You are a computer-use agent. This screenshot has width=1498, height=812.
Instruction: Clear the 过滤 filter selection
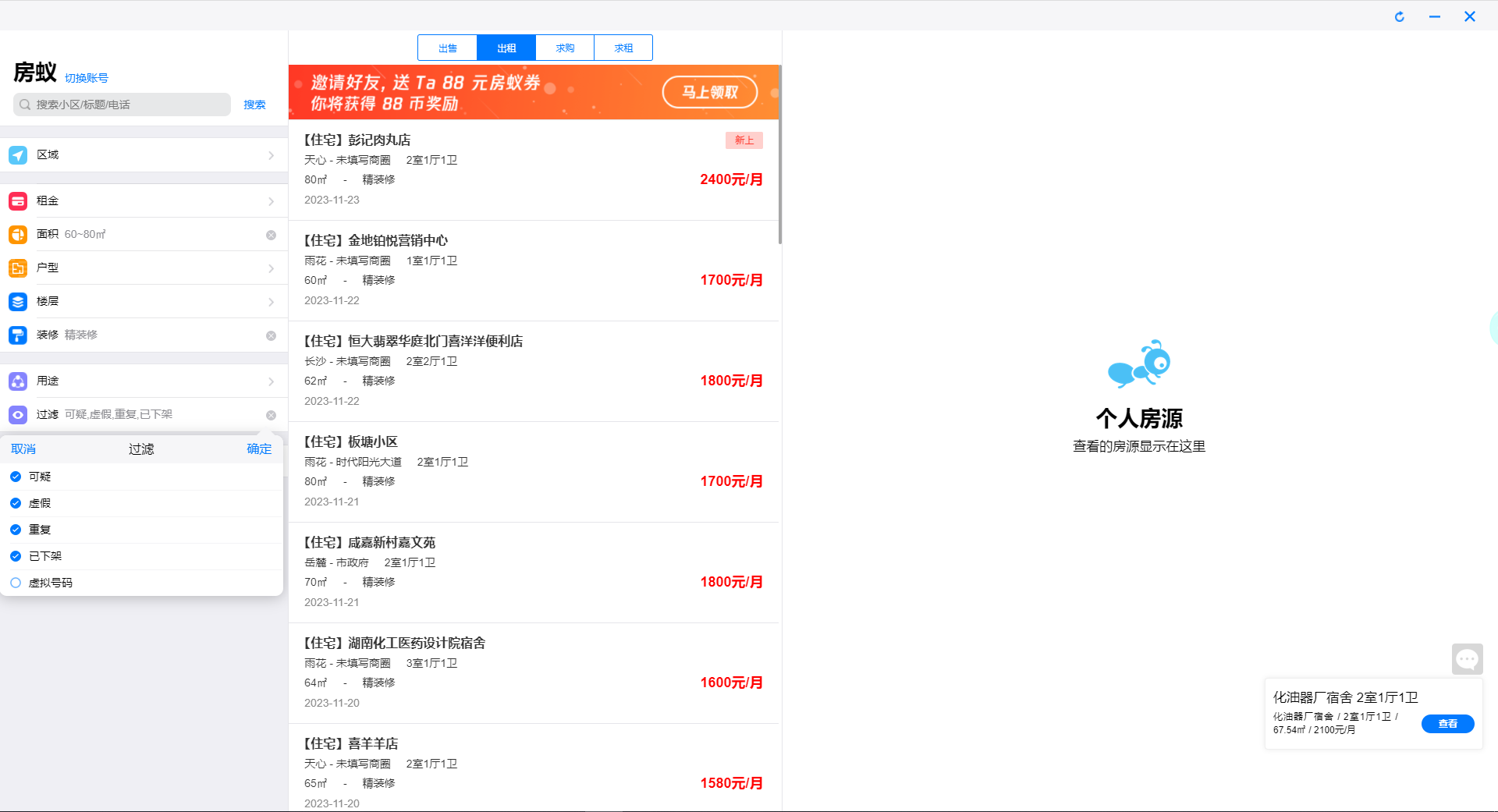tap(271, 415)
